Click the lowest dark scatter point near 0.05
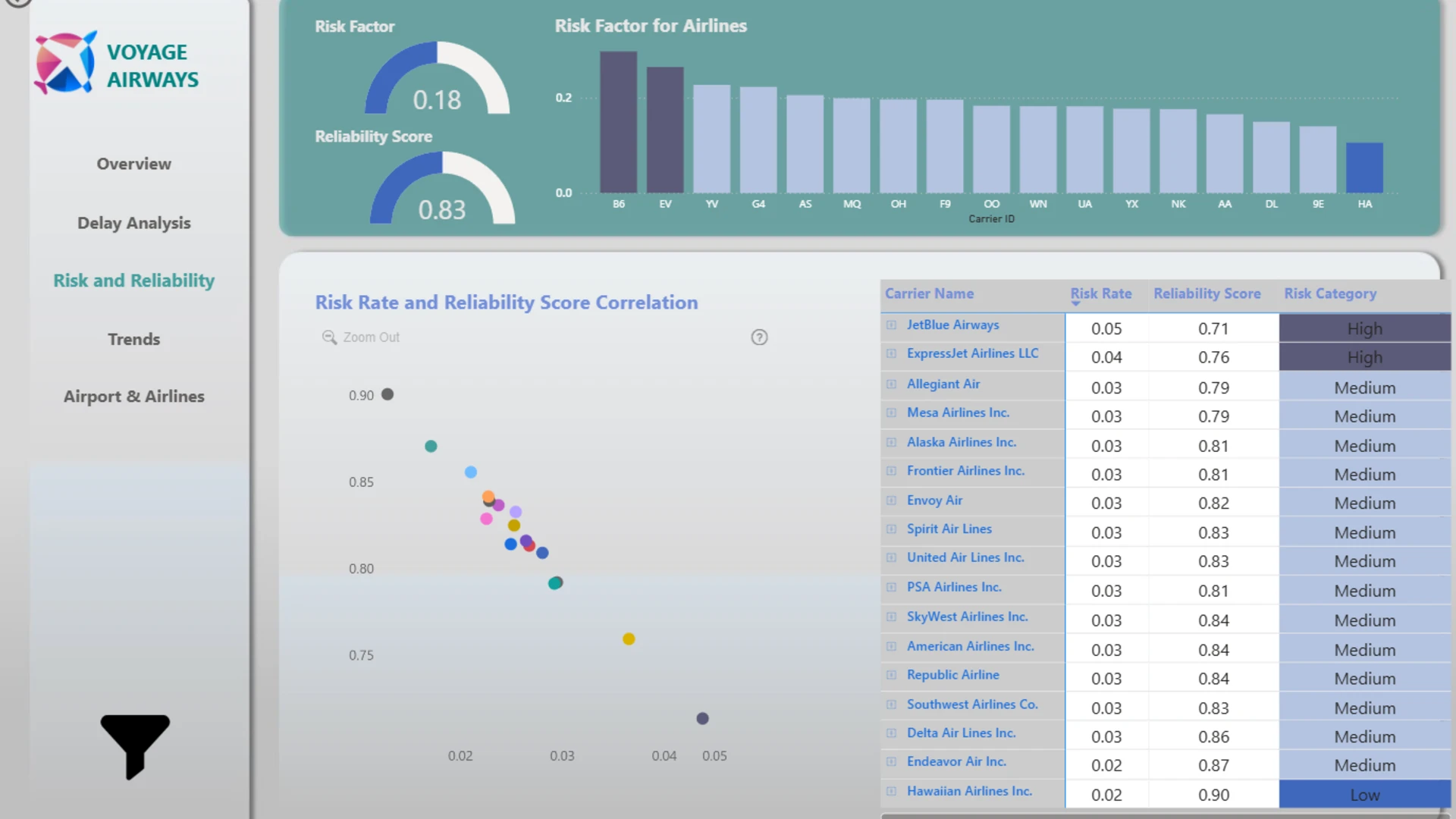 click(x=702, y=719)
